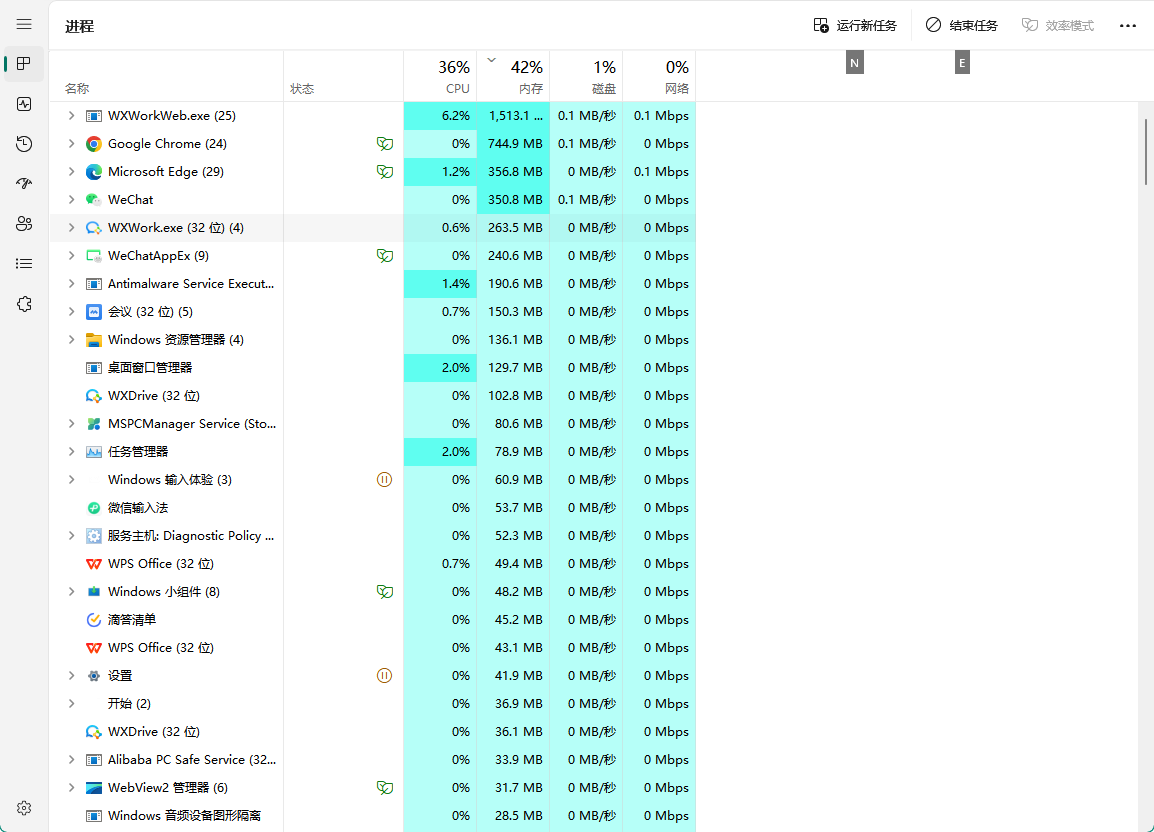Expand the WeChat process group
Screen dimensions: 1154x832
[x=71, y=200]
